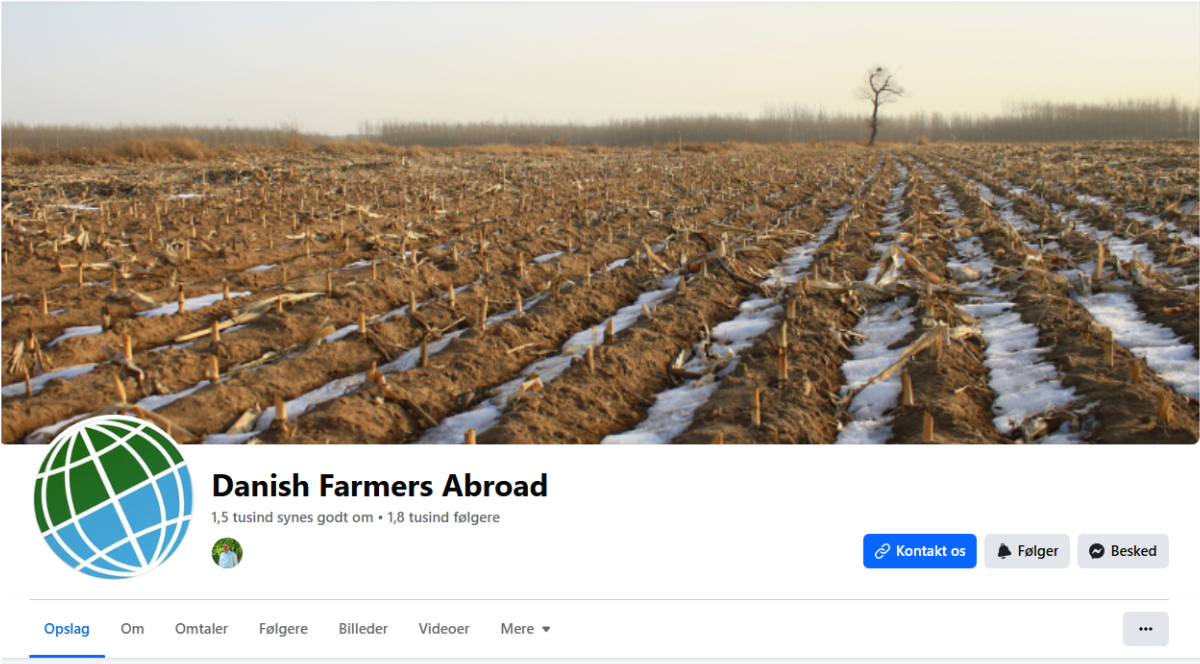The width and height of the screenshot is (1200, 664).
Task: Open the Videoer tab
Action: 444,629
